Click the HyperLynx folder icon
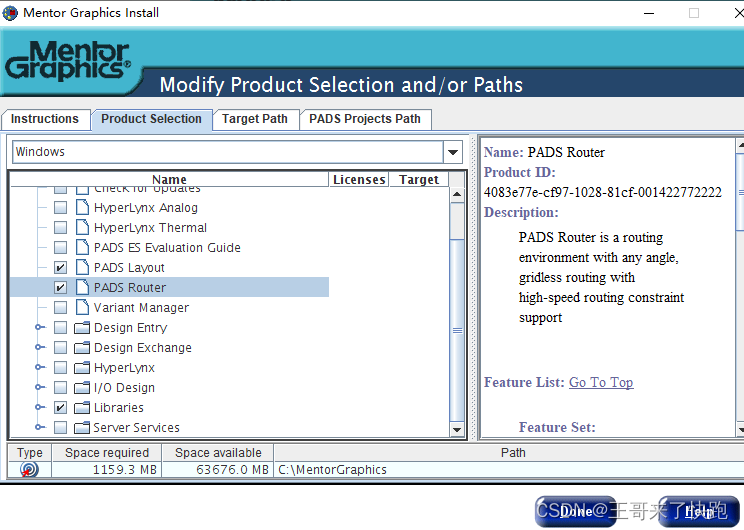 [x=82, y=367]
